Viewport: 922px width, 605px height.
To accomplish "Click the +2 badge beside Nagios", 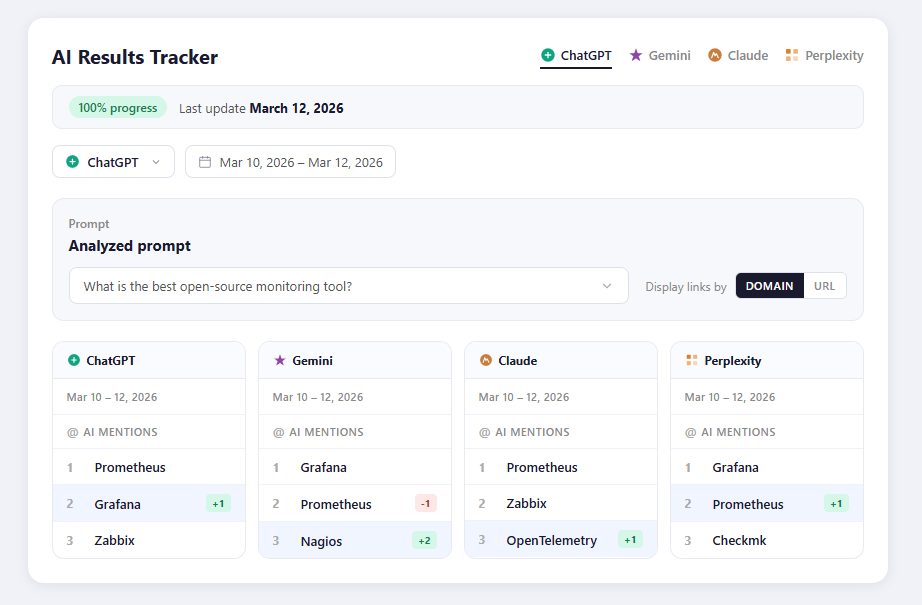I will point(425,540).
